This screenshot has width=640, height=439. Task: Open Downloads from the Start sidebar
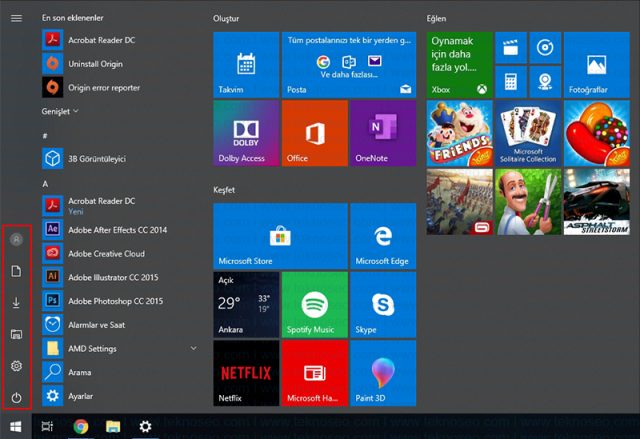pos(16,302)
